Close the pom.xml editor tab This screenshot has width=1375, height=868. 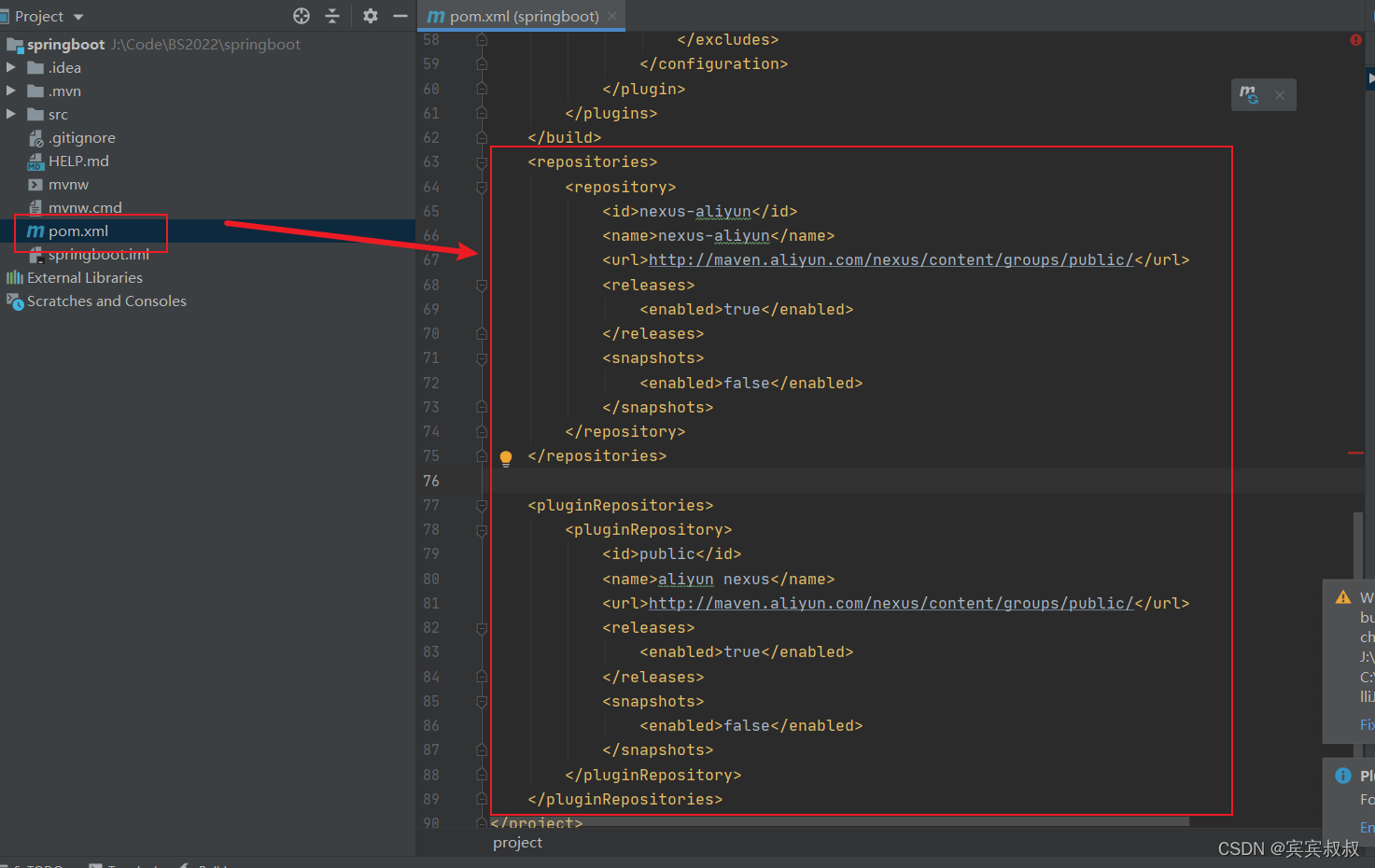click(612, 16)
